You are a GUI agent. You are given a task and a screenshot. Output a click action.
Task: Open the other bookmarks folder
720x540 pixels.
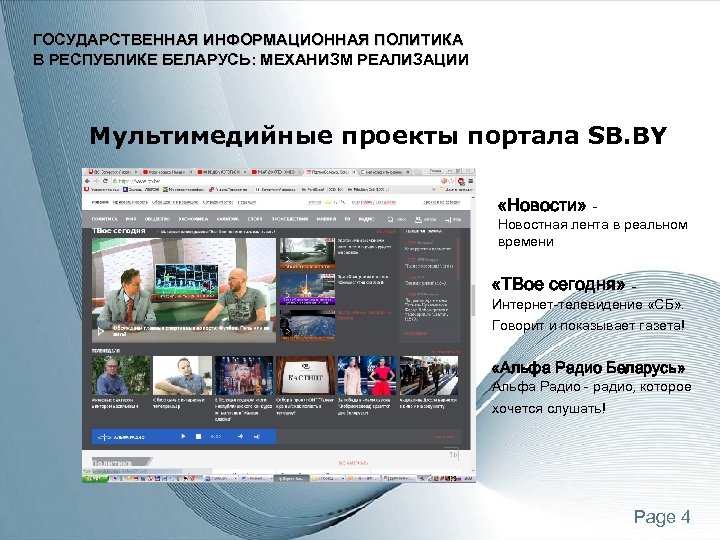click(456, 189)
